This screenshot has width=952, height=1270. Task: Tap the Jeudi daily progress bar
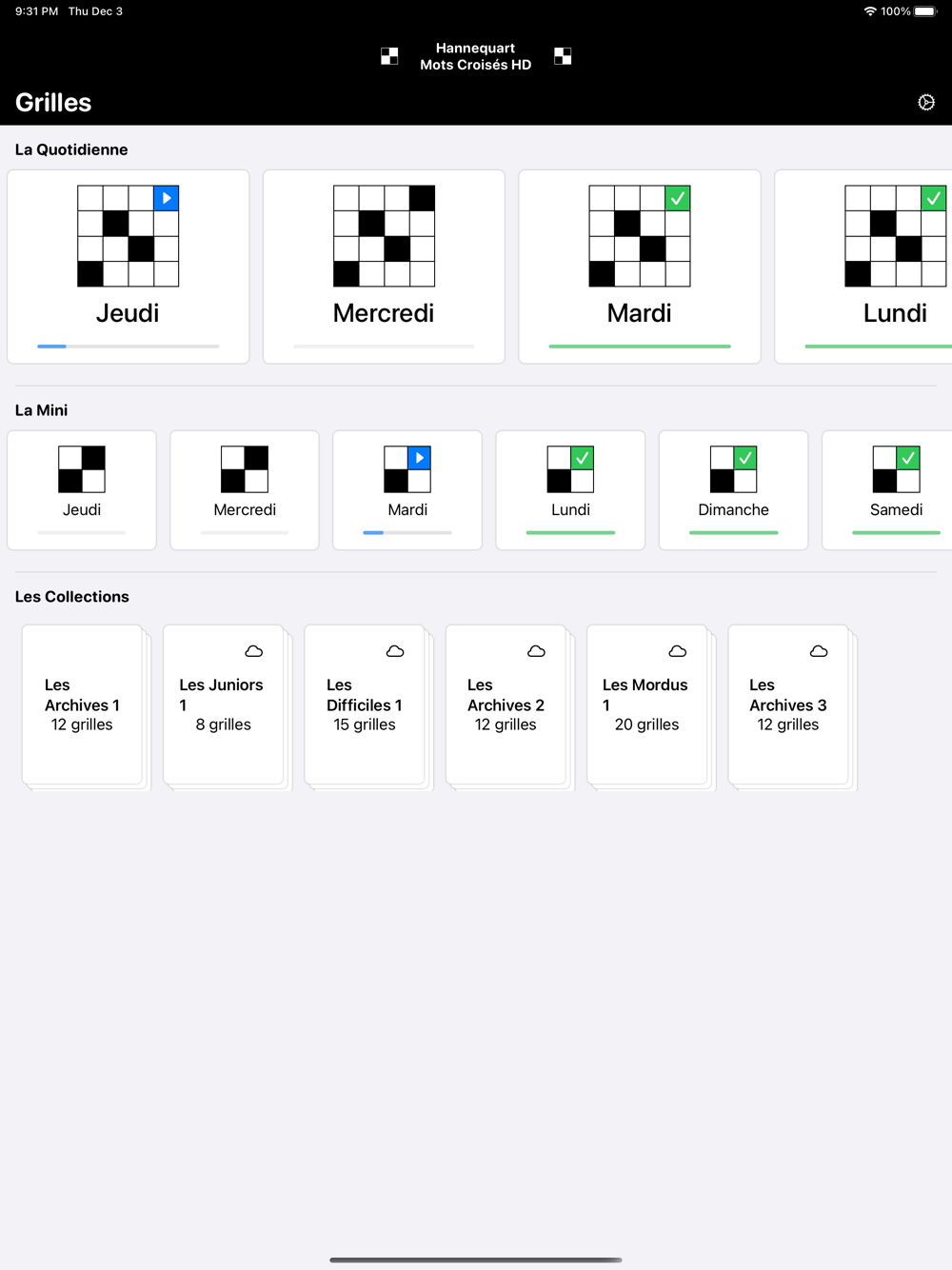click(129, 347)
